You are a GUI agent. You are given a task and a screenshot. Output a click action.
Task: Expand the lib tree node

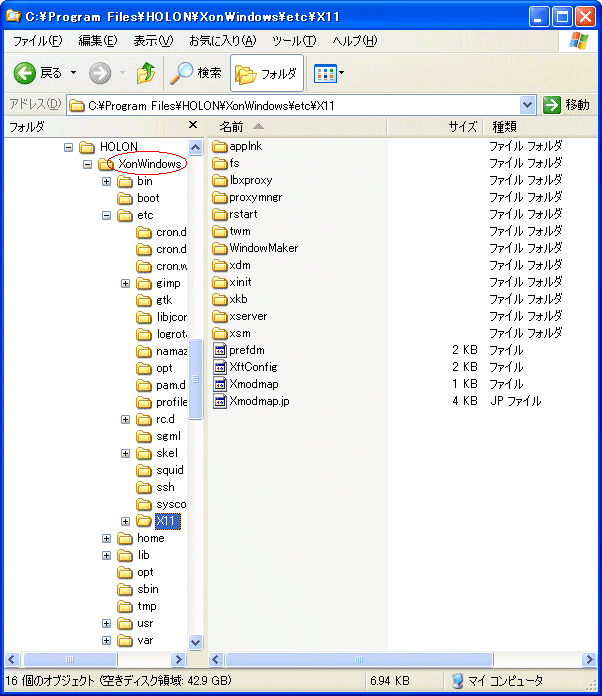[x=107, y=555]
